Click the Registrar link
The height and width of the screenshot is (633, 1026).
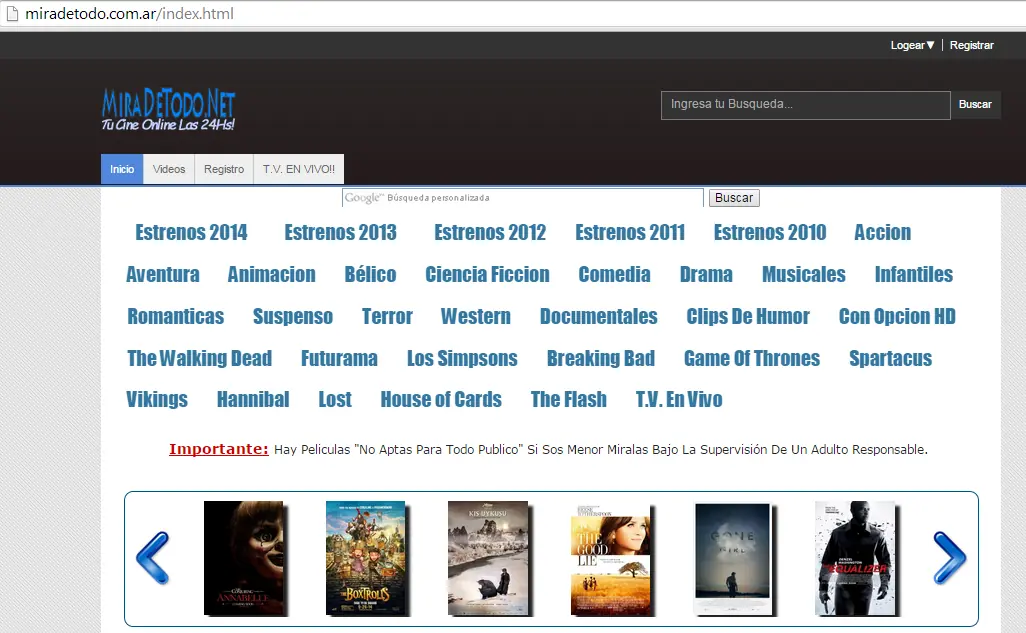972,45
